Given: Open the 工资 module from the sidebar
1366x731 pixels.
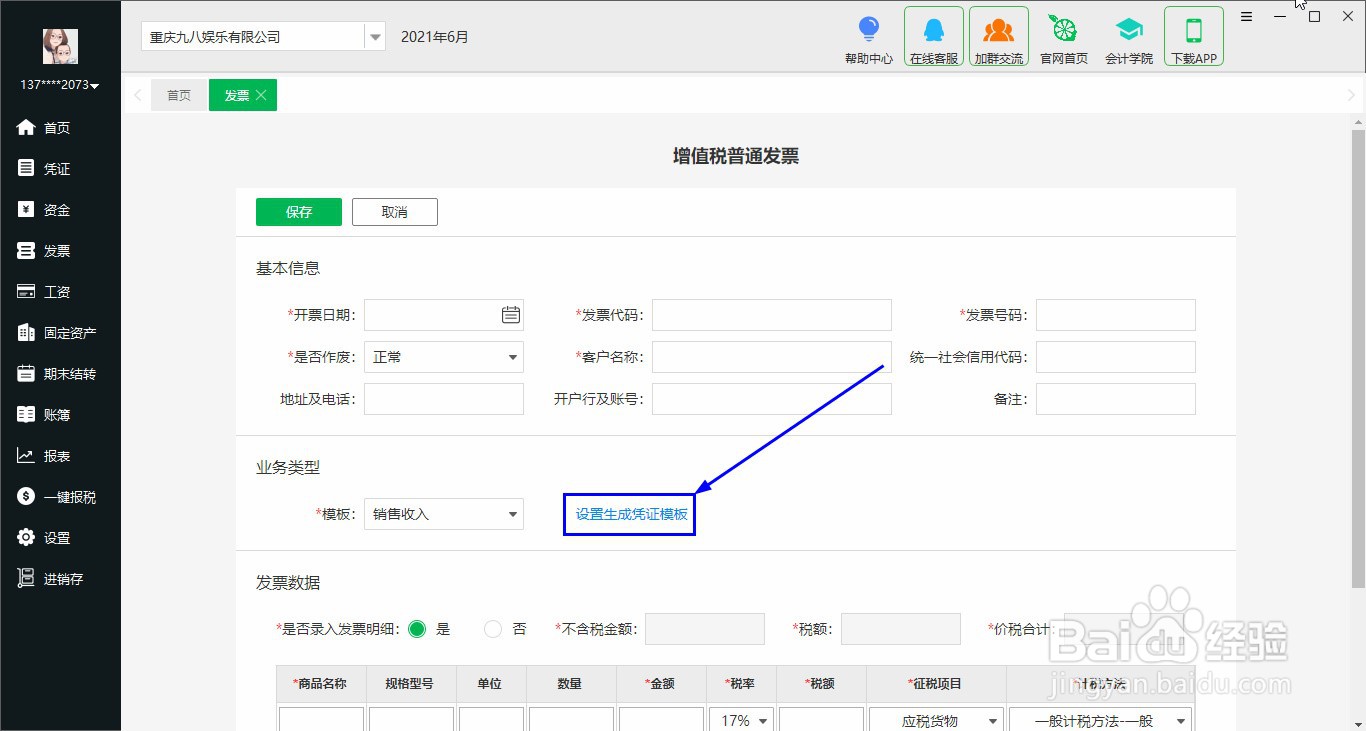Looking at the screenshot, I should click(x=55, y=291).
